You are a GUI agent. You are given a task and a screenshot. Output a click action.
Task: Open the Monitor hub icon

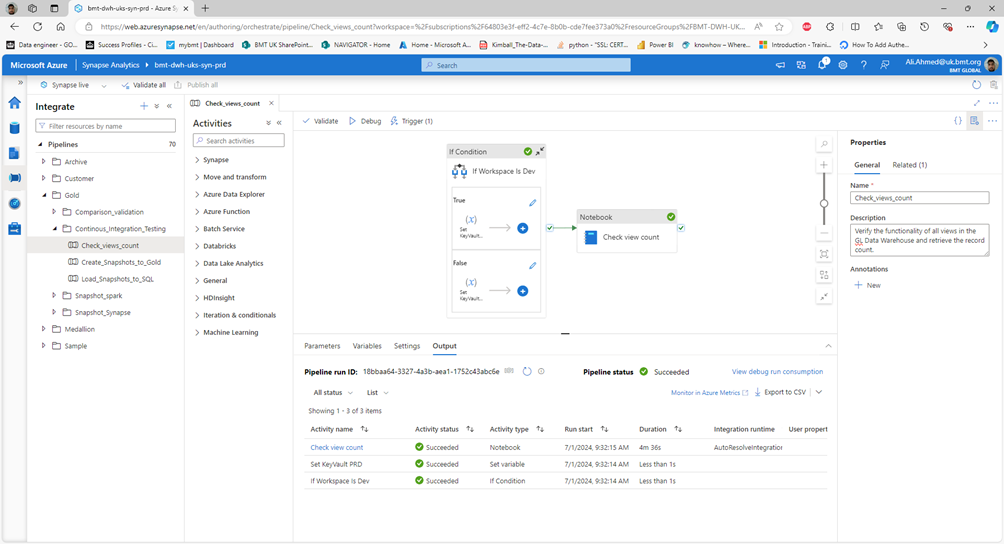(14, 203)
